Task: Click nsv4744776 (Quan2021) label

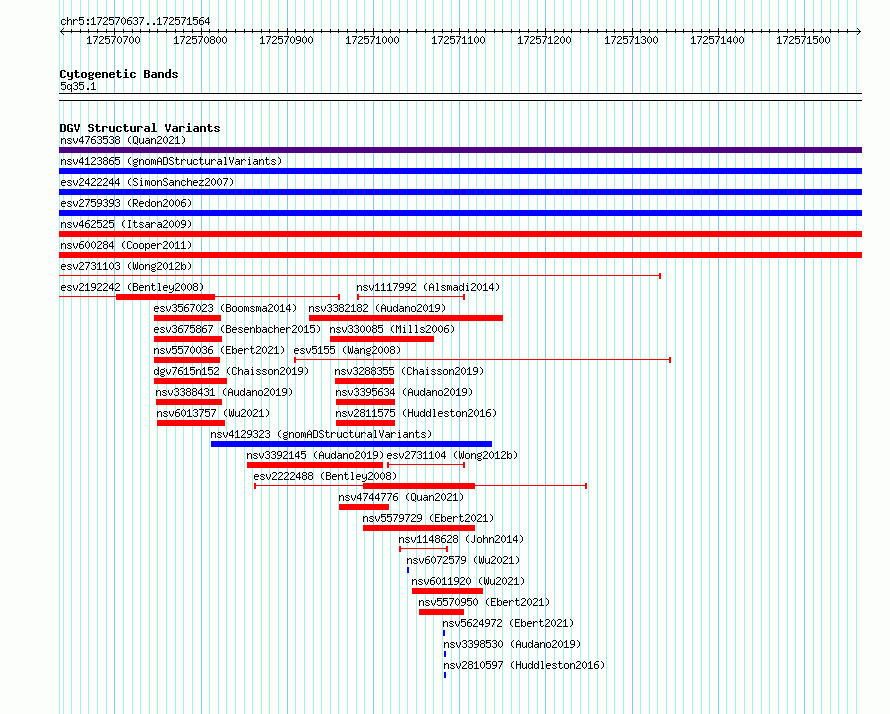Action: pyautogui.click(x=401, y=497)
